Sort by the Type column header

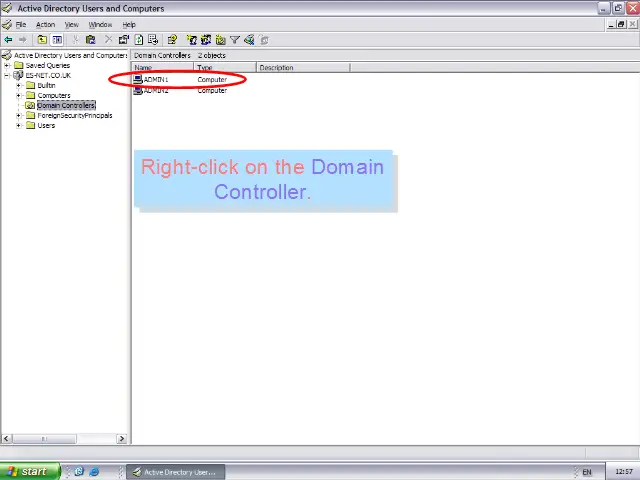pyautogui.click(x=225, y=67)
